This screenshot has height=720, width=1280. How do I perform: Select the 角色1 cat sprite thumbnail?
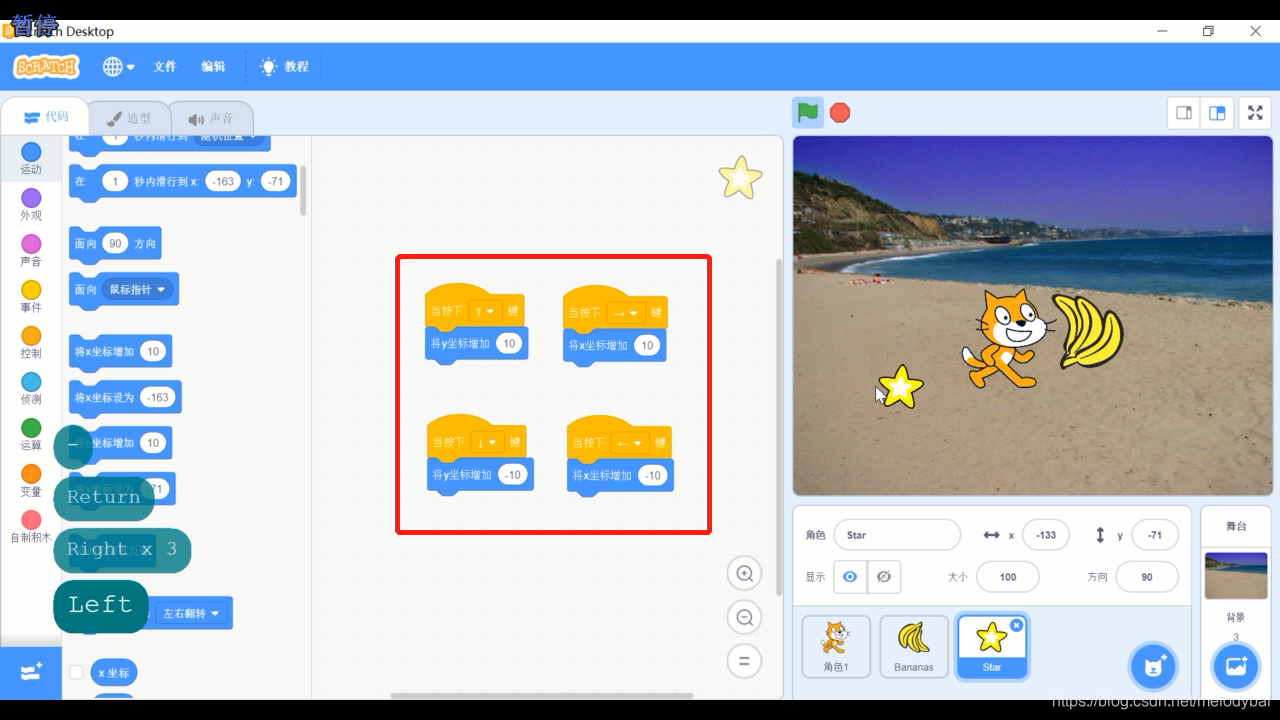[x=836, y=646]
